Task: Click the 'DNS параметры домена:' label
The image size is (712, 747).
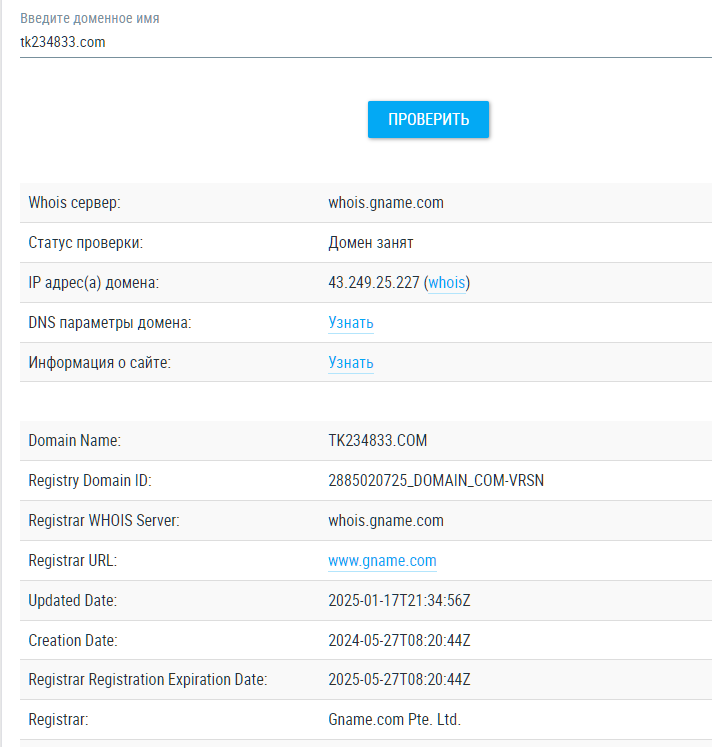Action: click(x=110, y=323)
